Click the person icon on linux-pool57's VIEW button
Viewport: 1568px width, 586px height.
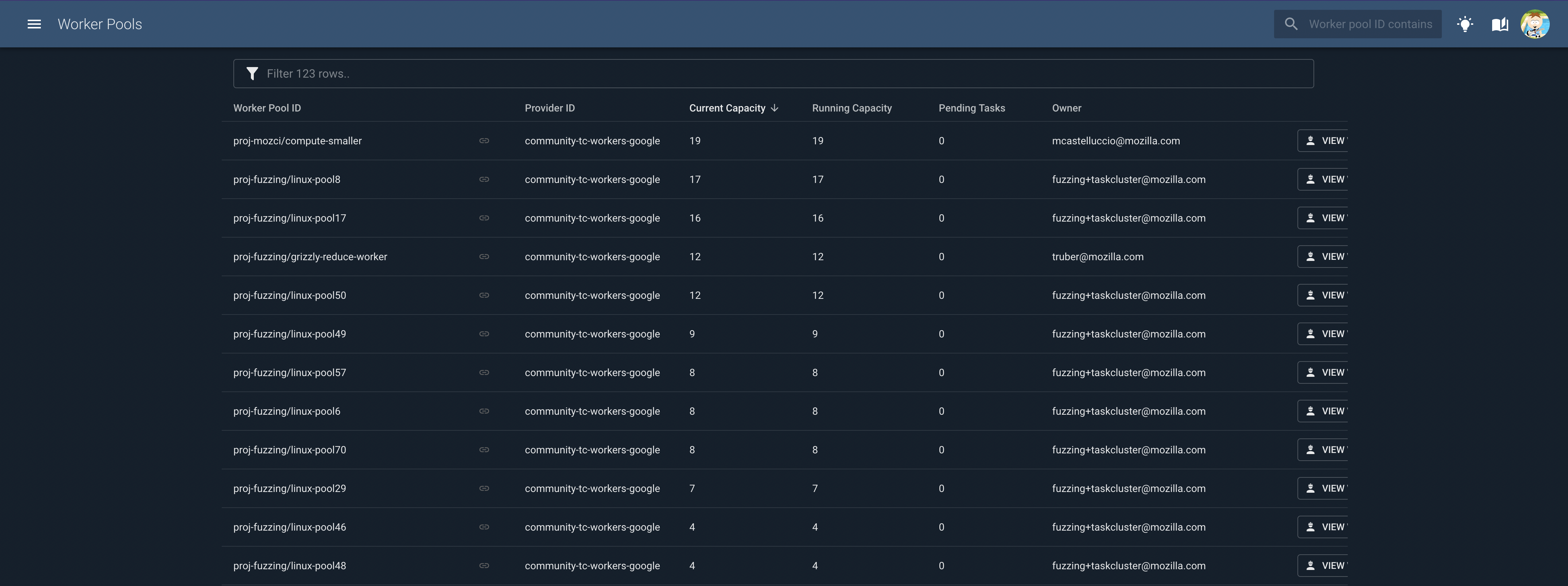pos(1310,372)
